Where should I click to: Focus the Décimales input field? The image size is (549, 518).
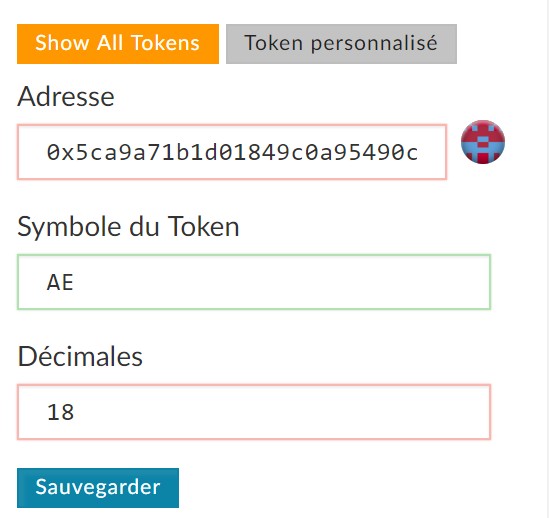tap(254, 412)
